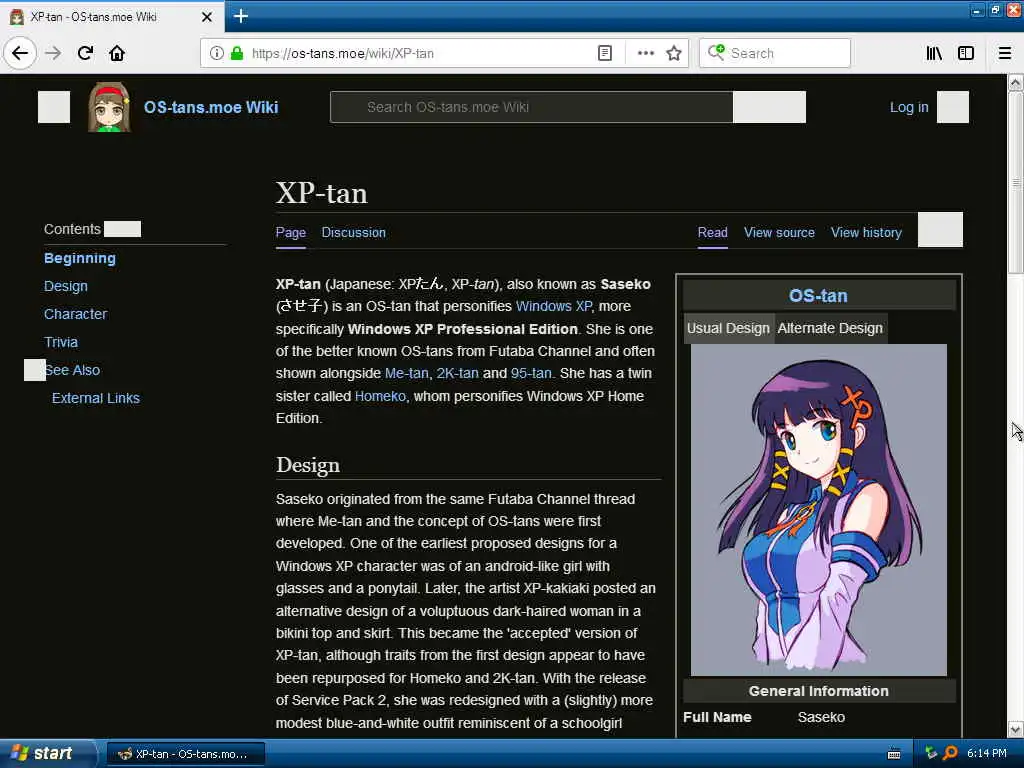The width and height of the screenshot is (1024, 768).
Task: Open the browser home page
Action: click(x=117, y=53)
